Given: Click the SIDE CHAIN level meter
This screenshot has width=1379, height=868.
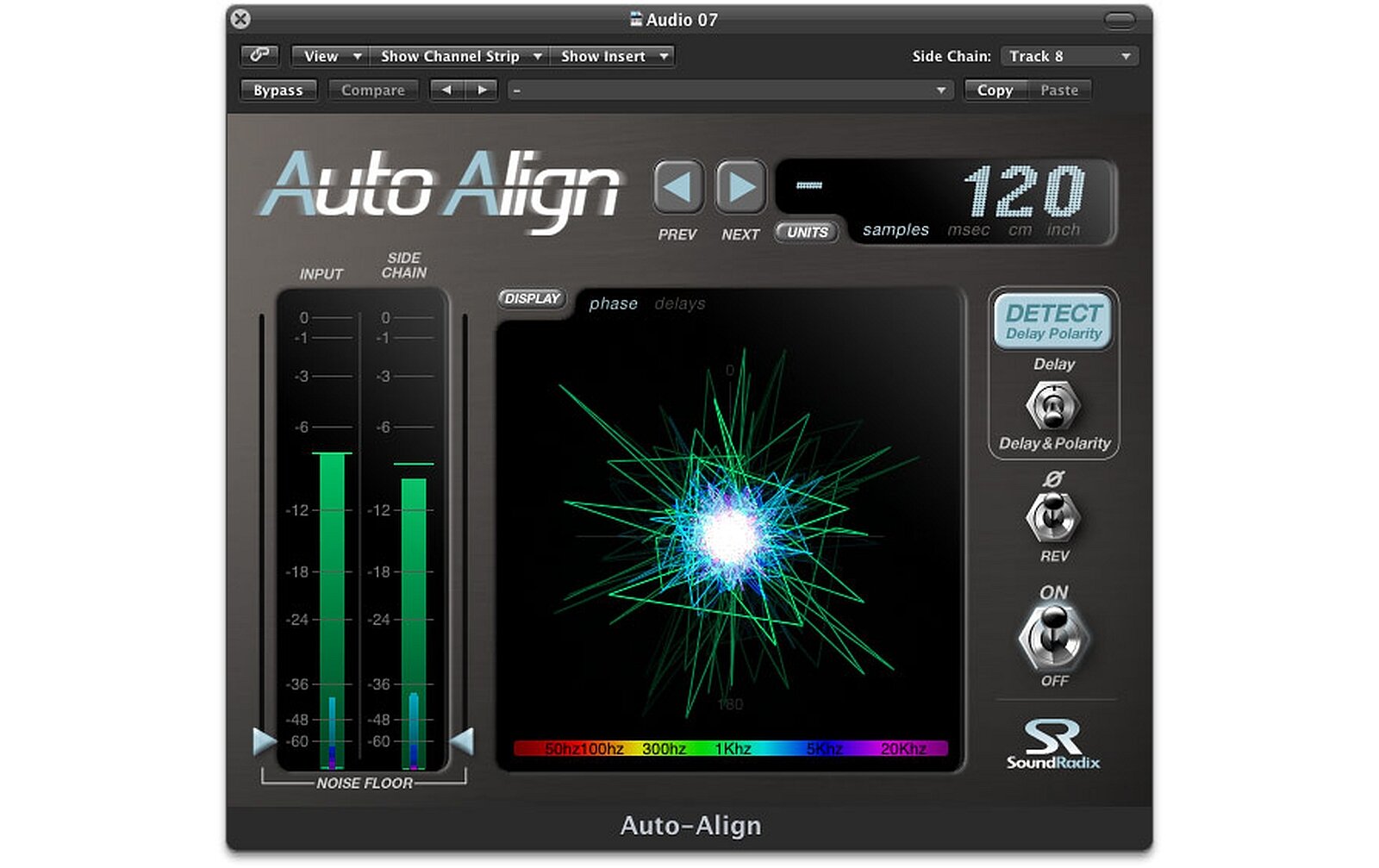Looking at the screenshot, I should pos(414,616).
